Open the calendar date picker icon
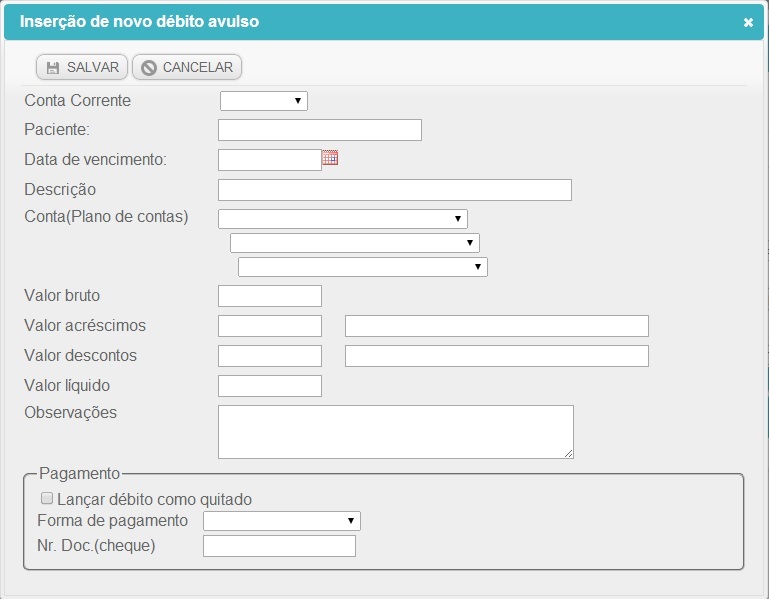This screenshot has width=769, height=599. click(330, 158)
